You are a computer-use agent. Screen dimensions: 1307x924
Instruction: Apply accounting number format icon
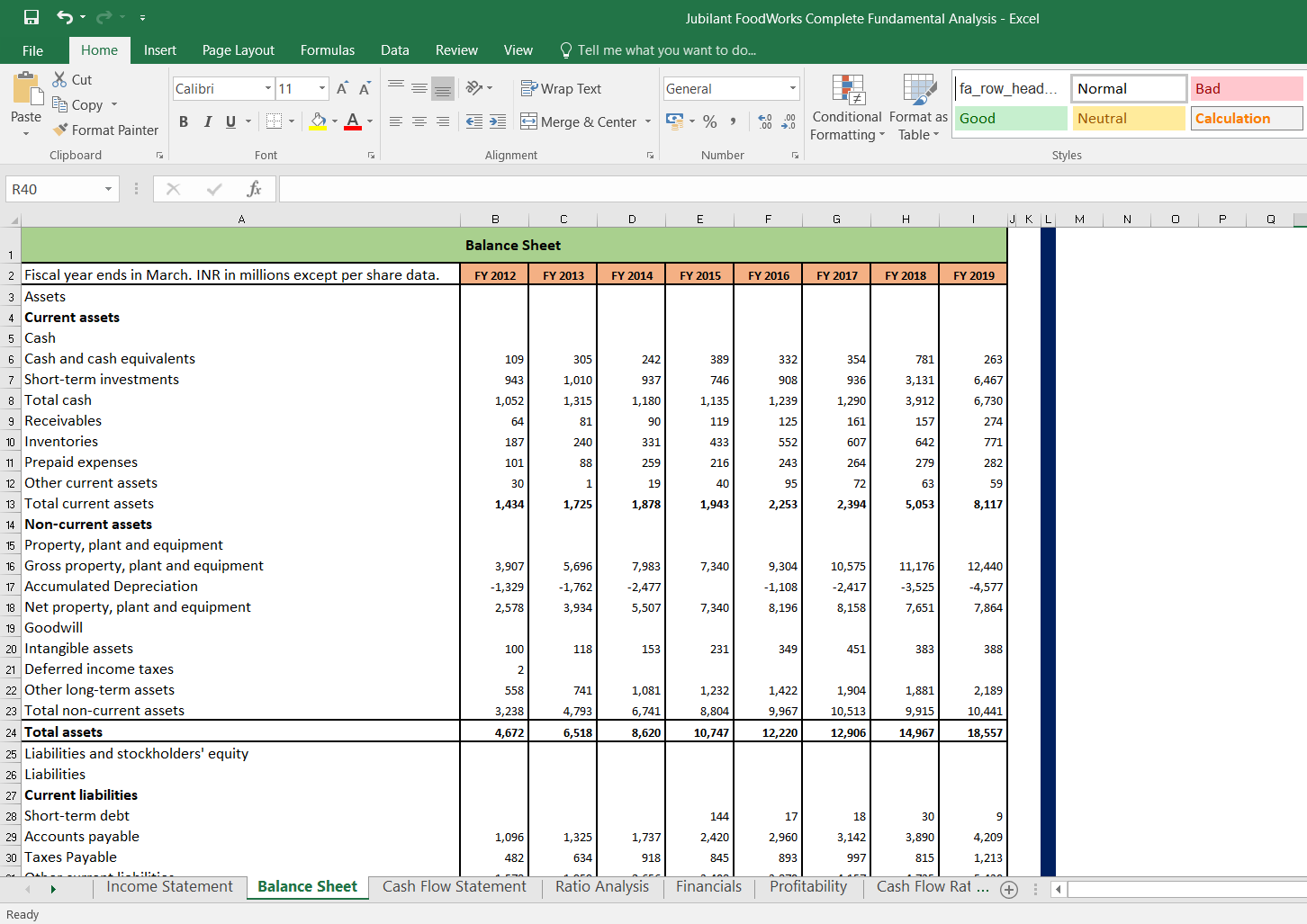[x=674, y=121]
